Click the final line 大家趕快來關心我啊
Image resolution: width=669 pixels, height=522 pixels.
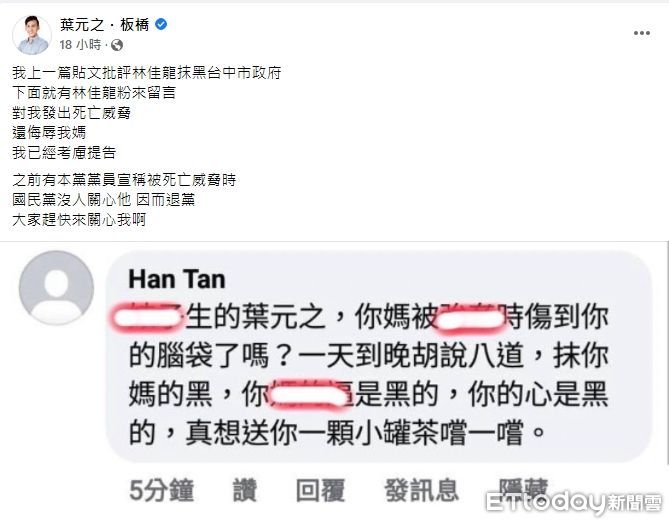tap(79, 220)
